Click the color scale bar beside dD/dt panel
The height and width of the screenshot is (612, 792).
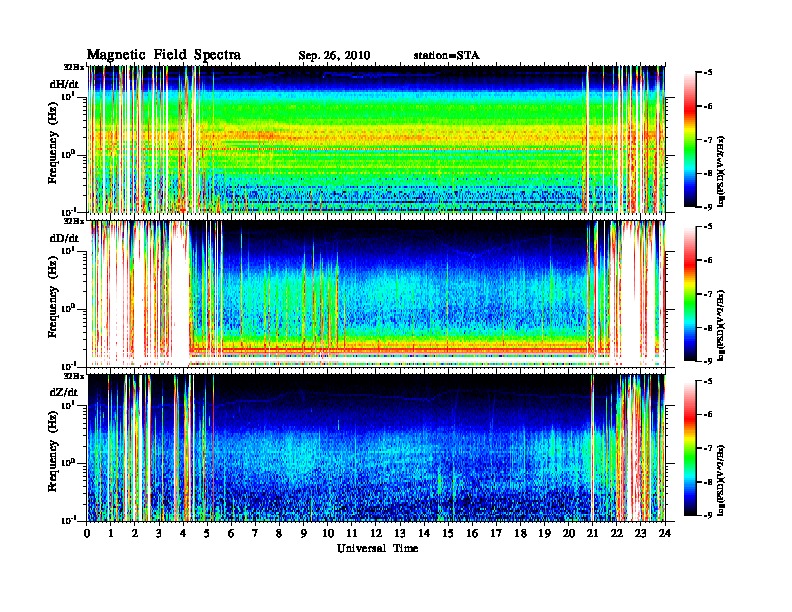point(690,294)
